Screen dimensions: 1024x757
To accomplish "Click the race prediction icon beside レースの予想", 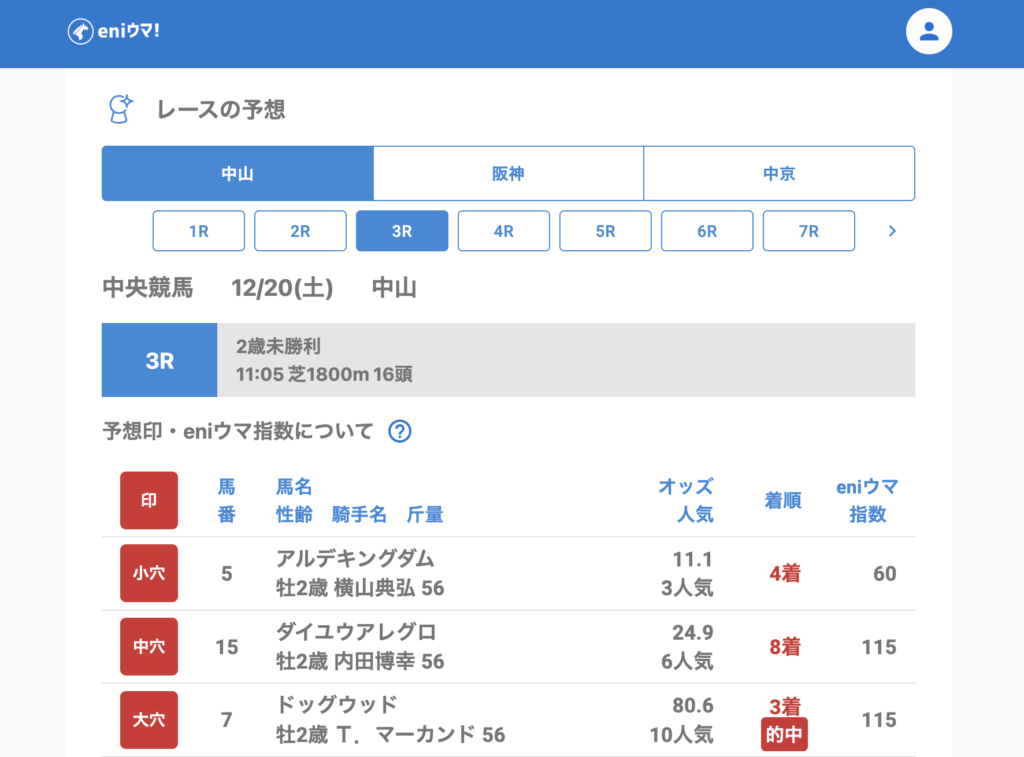I will [121, 109].
